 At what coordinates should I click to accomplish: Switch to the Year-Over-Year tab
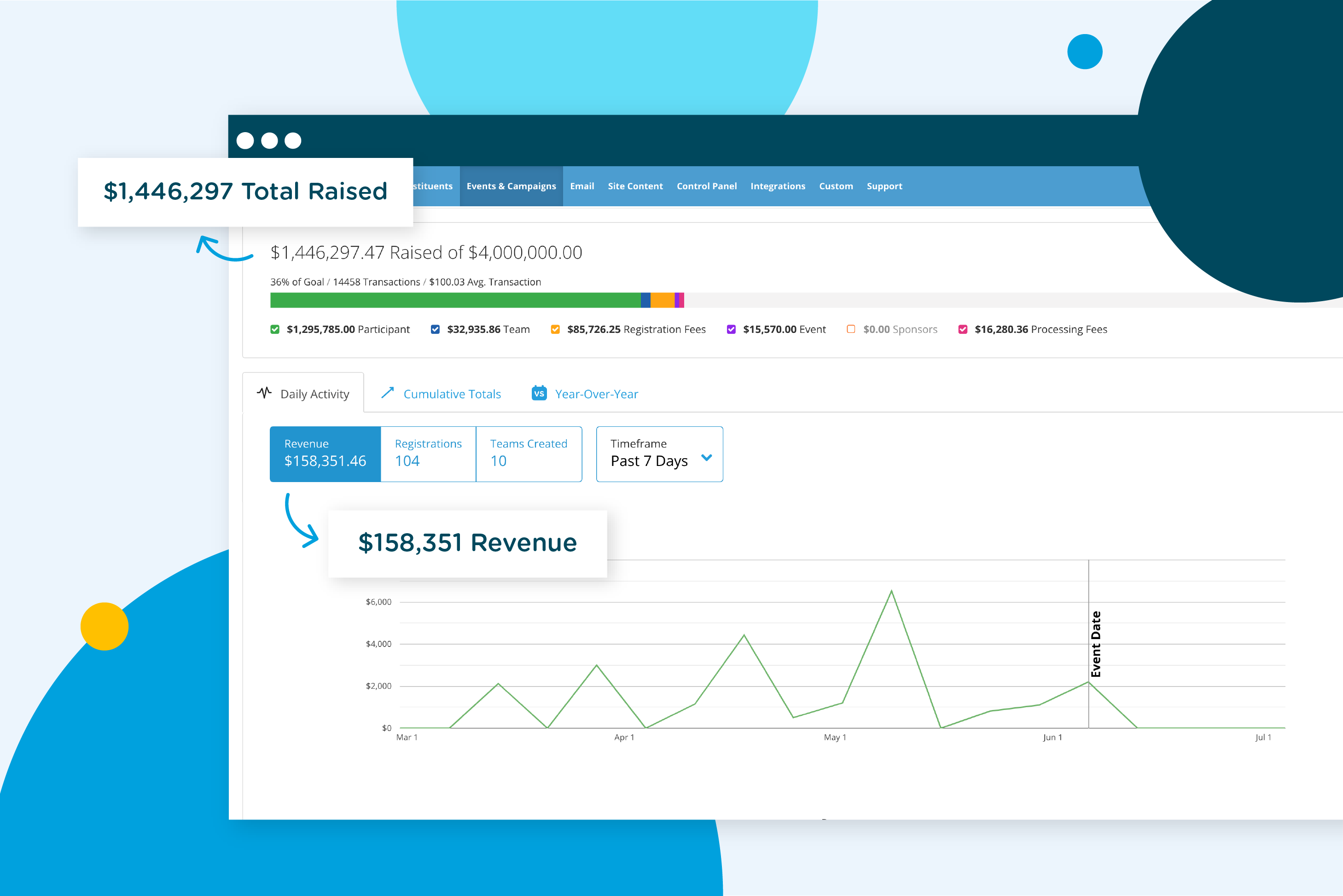click(596, 394)
